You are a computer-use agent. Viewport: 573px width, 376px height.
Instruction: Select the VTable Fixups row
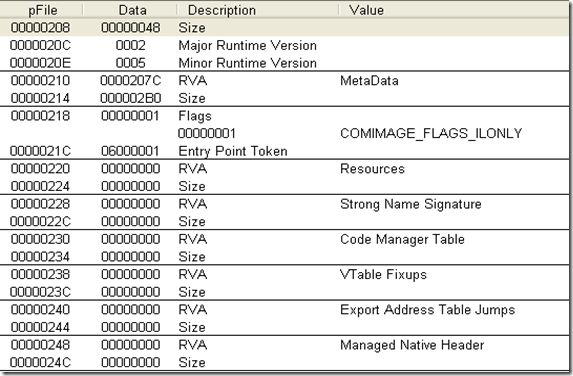point(284,274)
